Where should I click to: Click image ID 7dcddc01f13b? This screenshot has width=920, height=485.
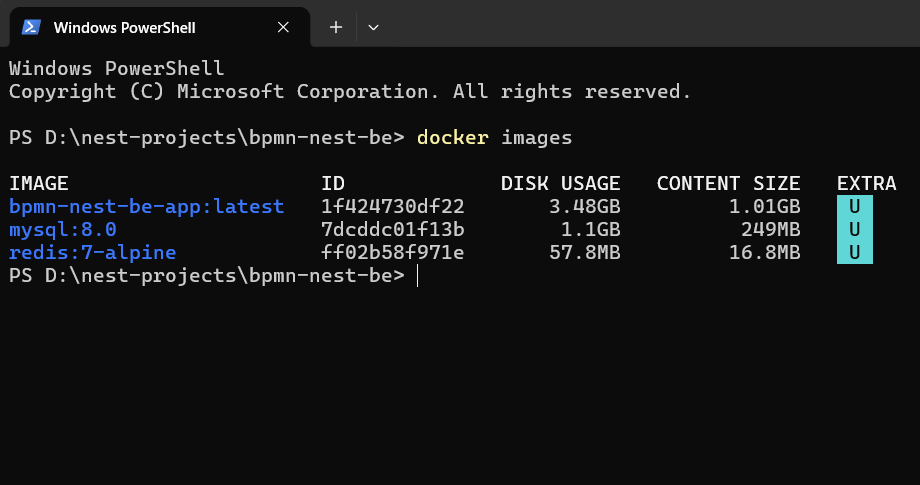click(x=393, y=229)
